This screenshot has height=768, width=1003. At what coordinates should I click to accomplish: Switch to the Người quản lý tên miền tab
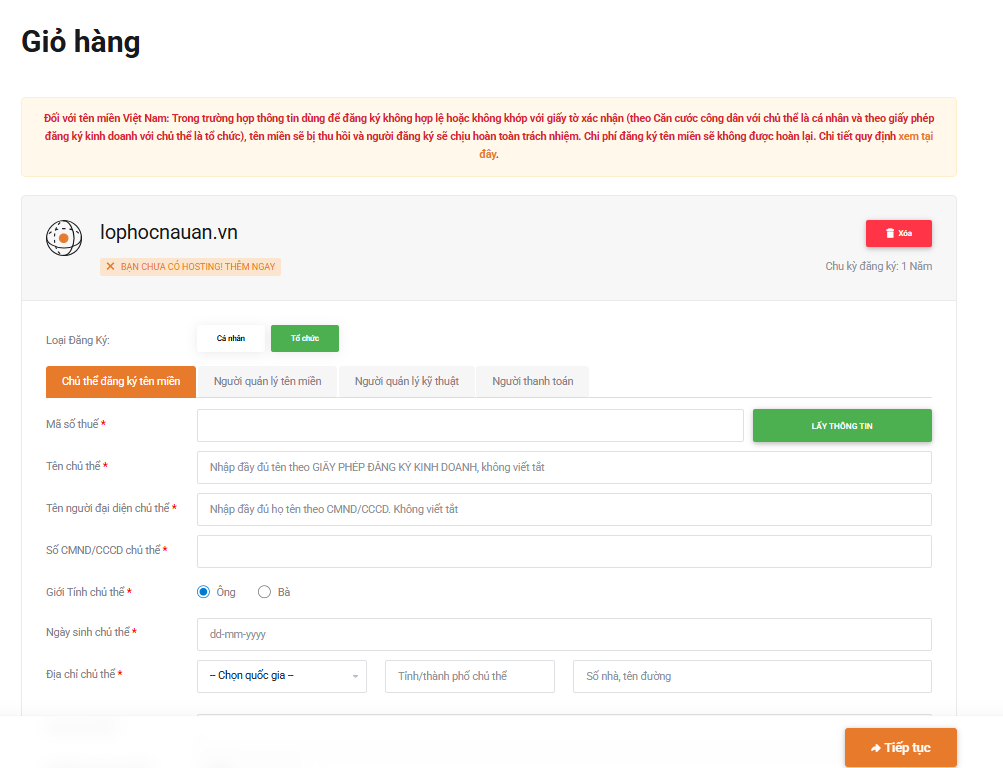coord(267,381)
